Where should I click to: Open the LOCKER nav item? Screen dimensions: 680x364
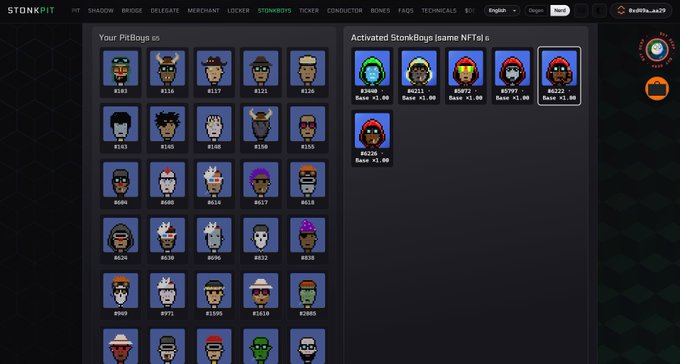pos(239,10)
